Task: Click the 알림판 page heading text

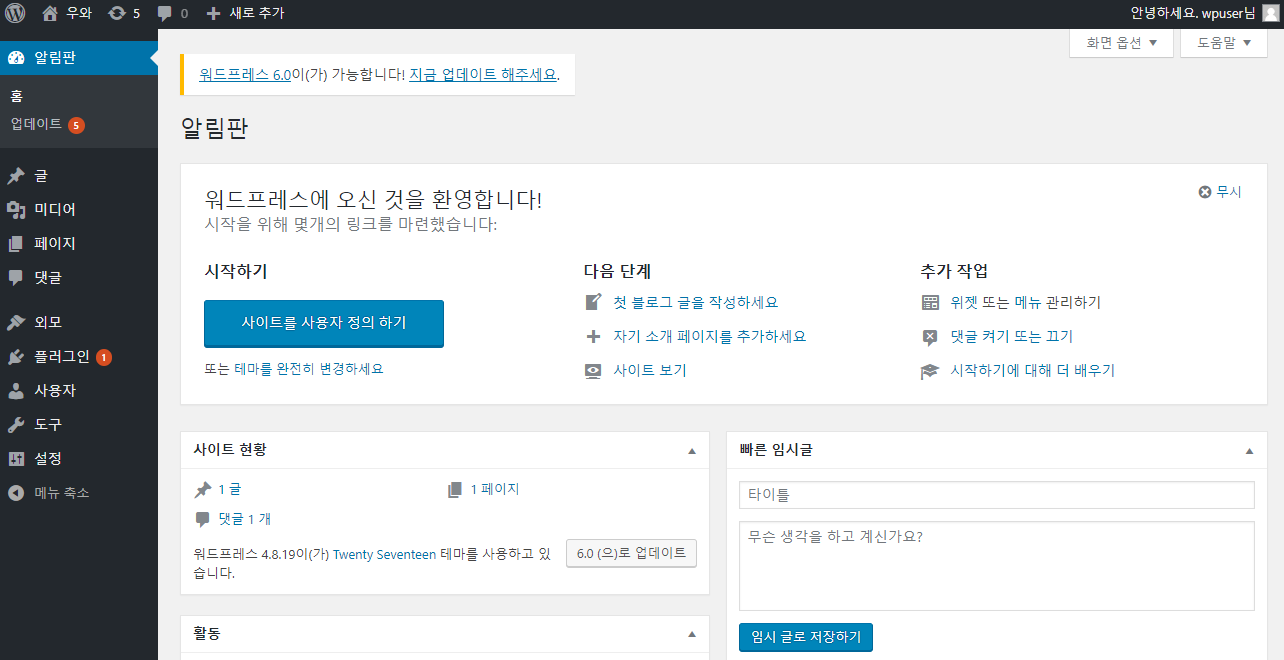Action: point(214,128)
